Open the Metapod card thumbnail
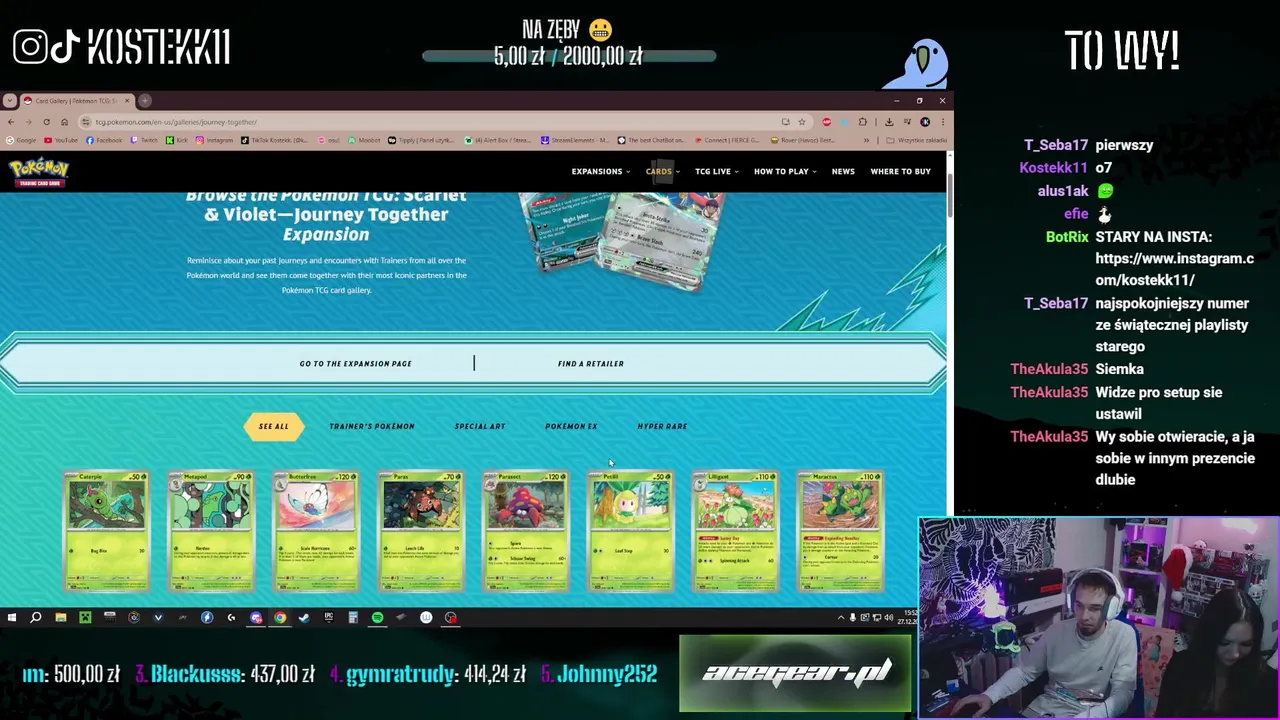Image resolution: width=1280 pixels, height=720 pixels. point(211,532)
